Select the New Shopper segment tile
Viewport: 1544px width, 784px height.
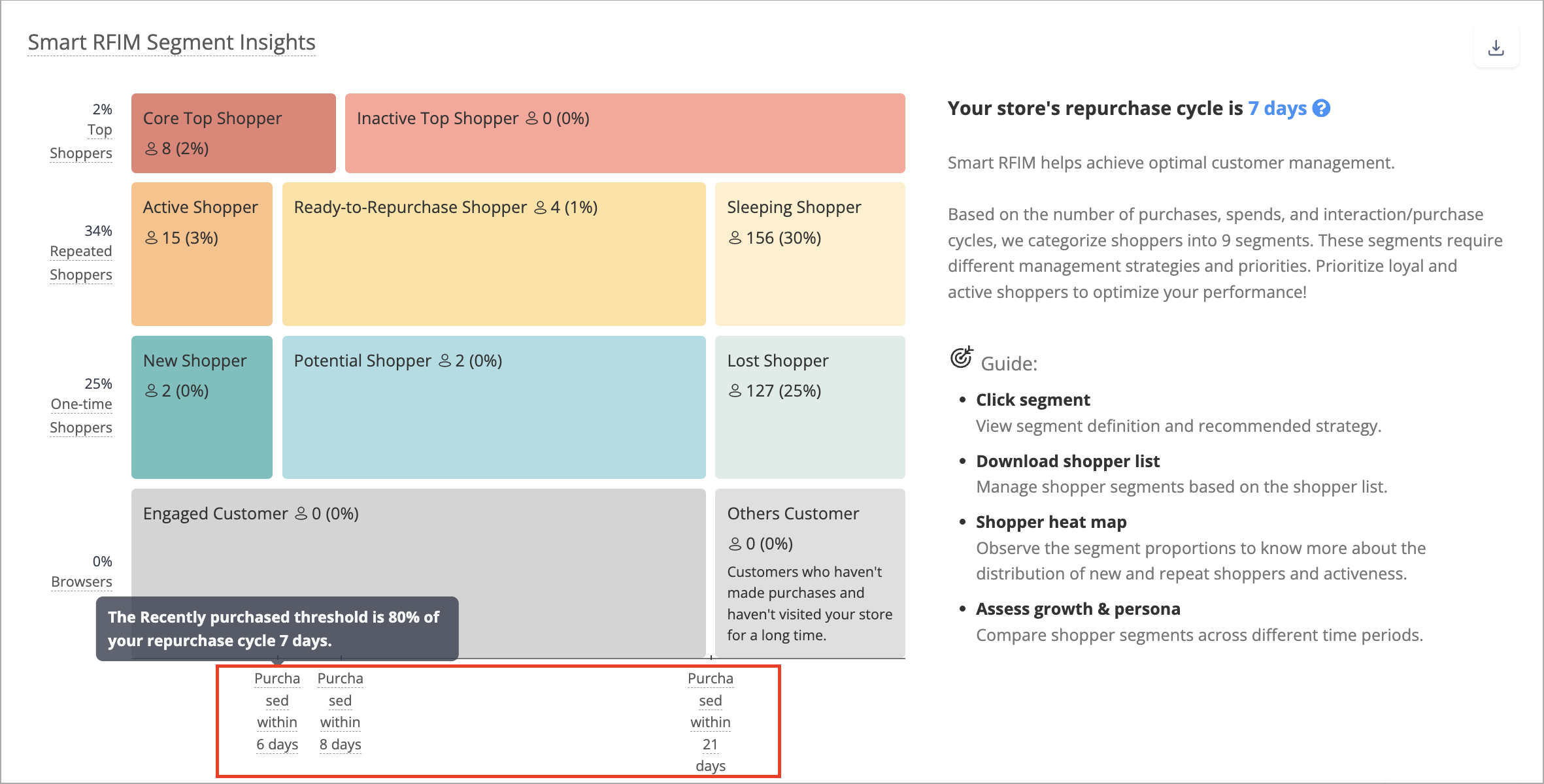tap(202, 408)
